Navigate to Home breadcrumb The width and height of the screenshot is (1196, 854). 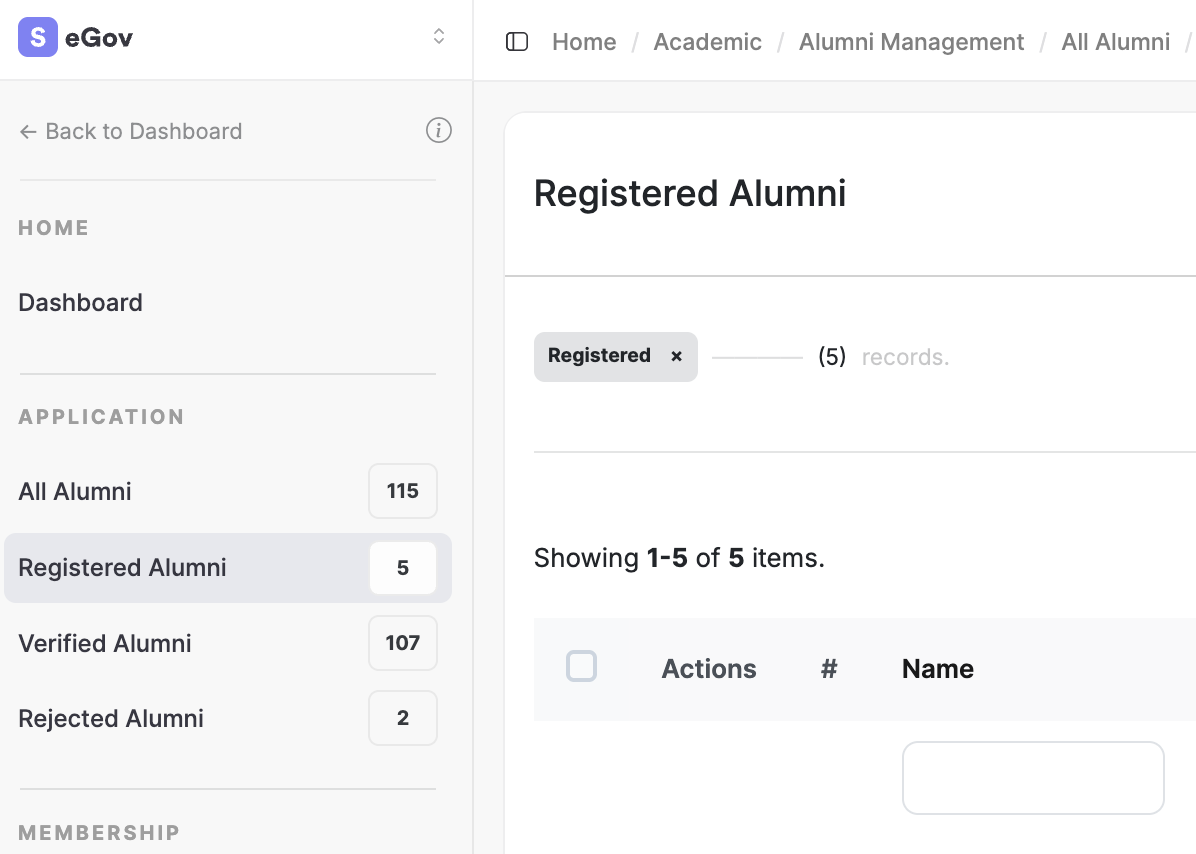(x=584, y=42)
